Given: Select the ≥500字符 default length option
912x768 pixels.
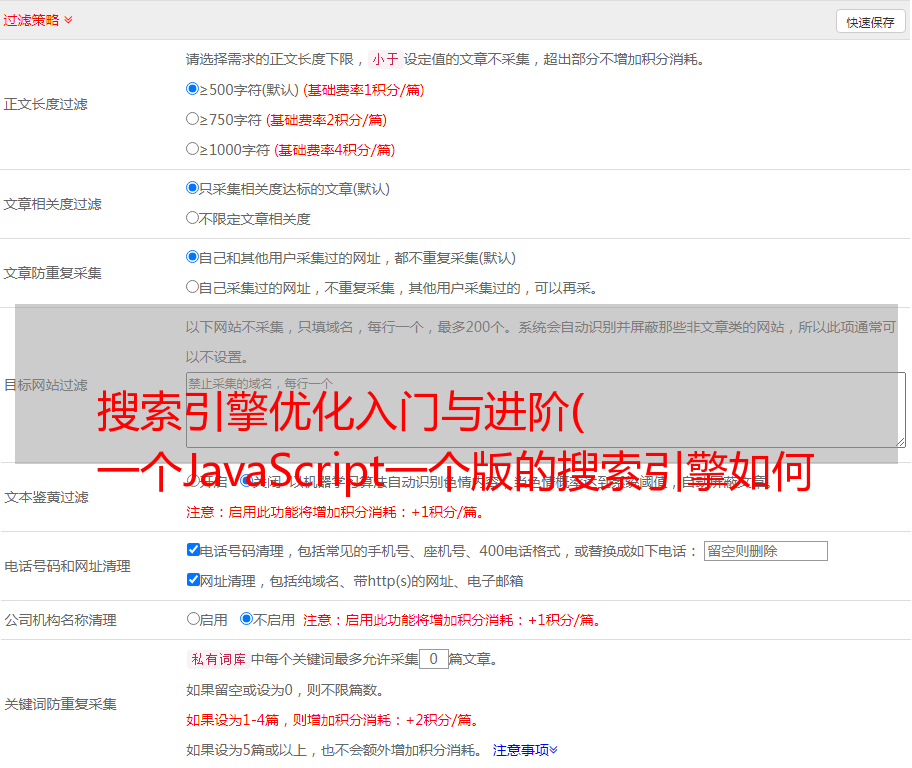Looking at the screenshot, I should (x=193, y=89).
